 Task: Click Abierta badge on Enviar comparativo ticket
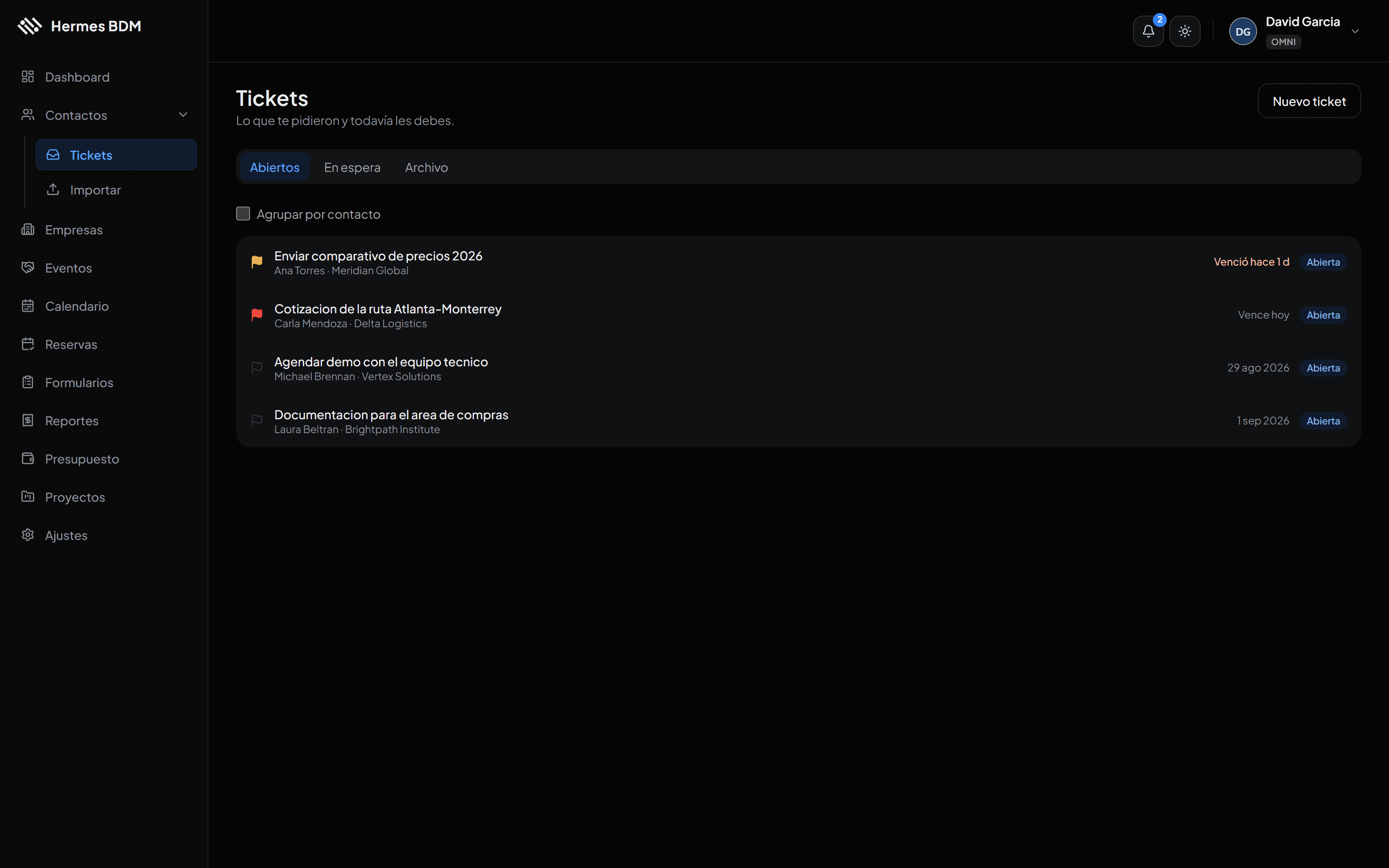pos(1323,262)
